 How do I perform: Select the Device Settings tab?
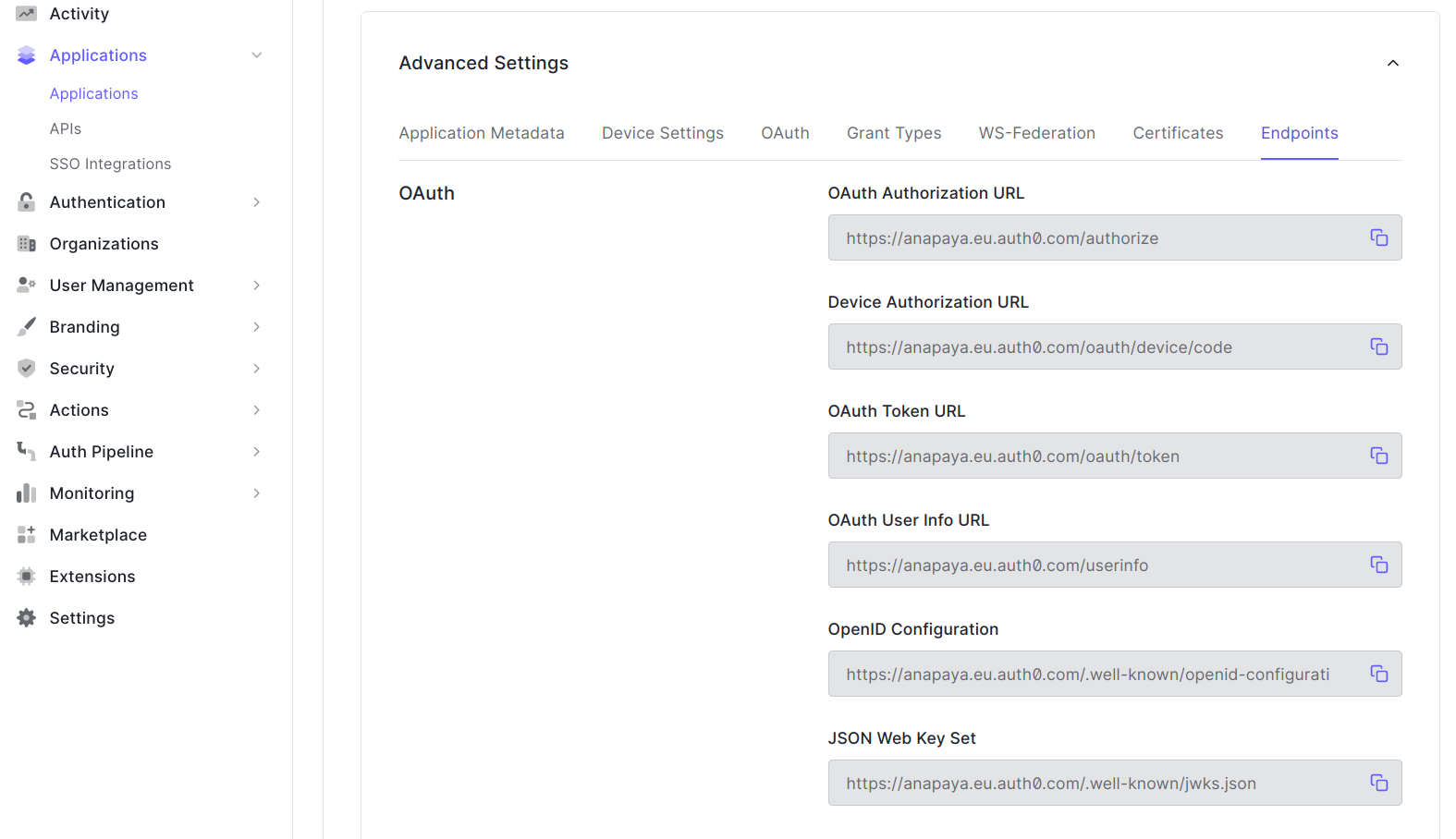(x=662, y=133)
